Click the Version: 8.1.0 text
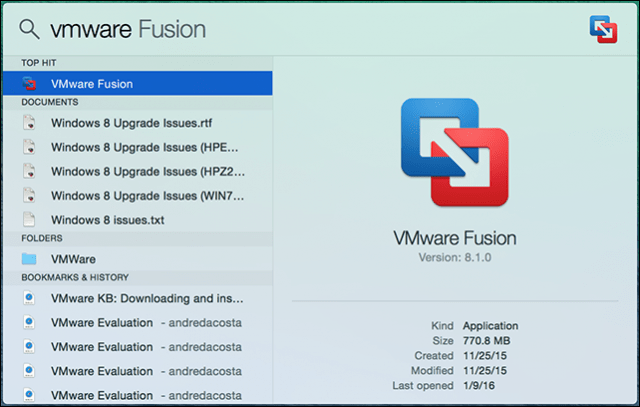Screen dimensions: 640x407 click(455, 258)
